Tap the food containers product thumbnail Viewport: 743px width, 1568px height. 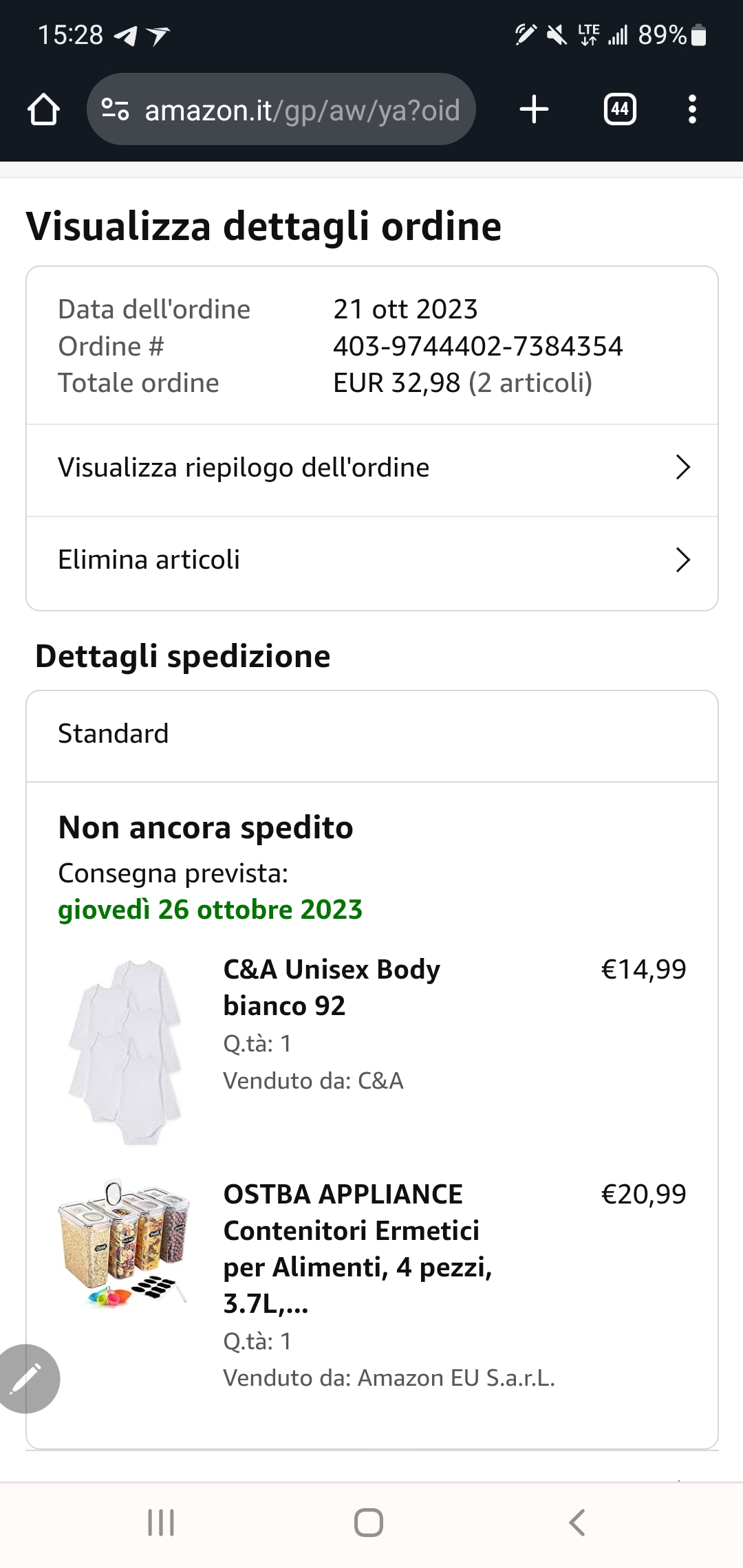click(x=124, y=1243)
